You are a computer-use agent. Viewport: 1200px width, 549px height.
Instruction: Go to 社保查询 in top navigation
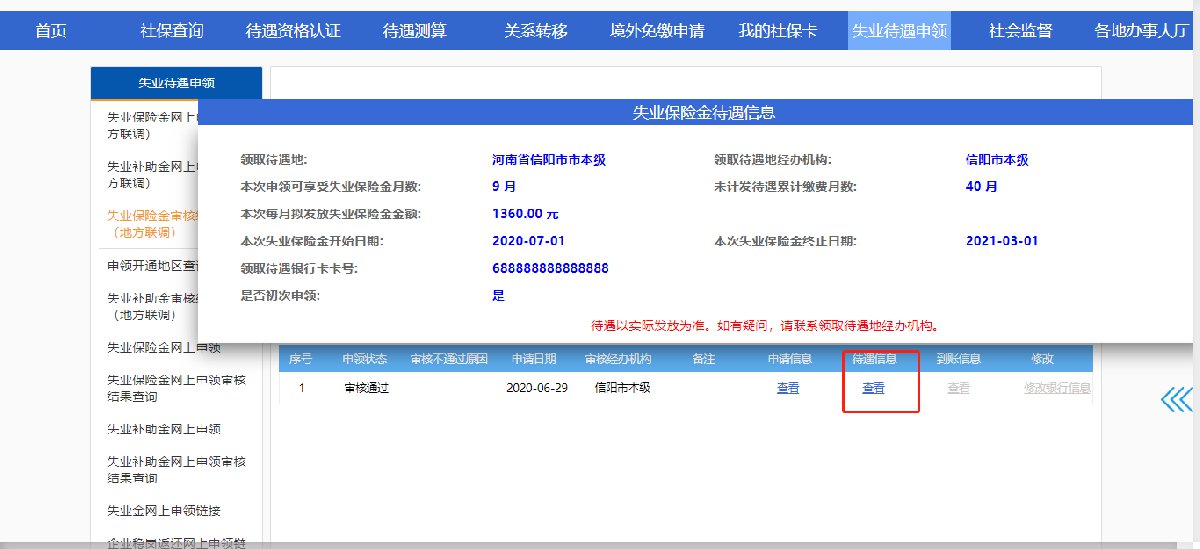pyautogui.click(x=171, y=30)
